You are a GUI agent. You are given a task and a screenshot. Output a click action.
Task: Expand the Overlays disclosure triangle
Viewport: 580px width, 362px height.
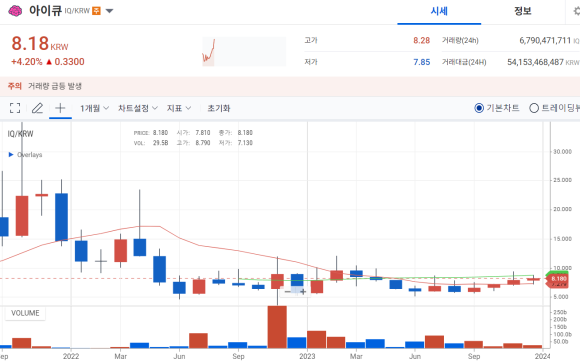click(x=11, y=155)
